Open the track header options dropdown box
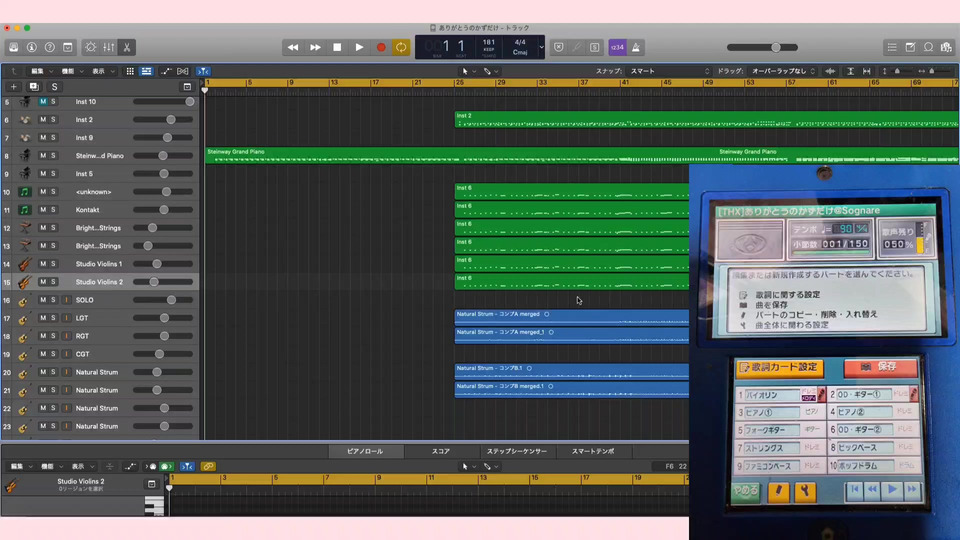This screenshot has height=540, width=960. (x=187, y=87)
